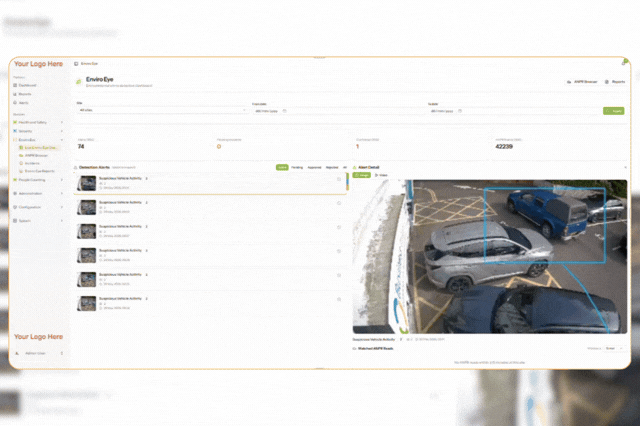Select the Latest alerts filter tab

click(x=282, y=167)
